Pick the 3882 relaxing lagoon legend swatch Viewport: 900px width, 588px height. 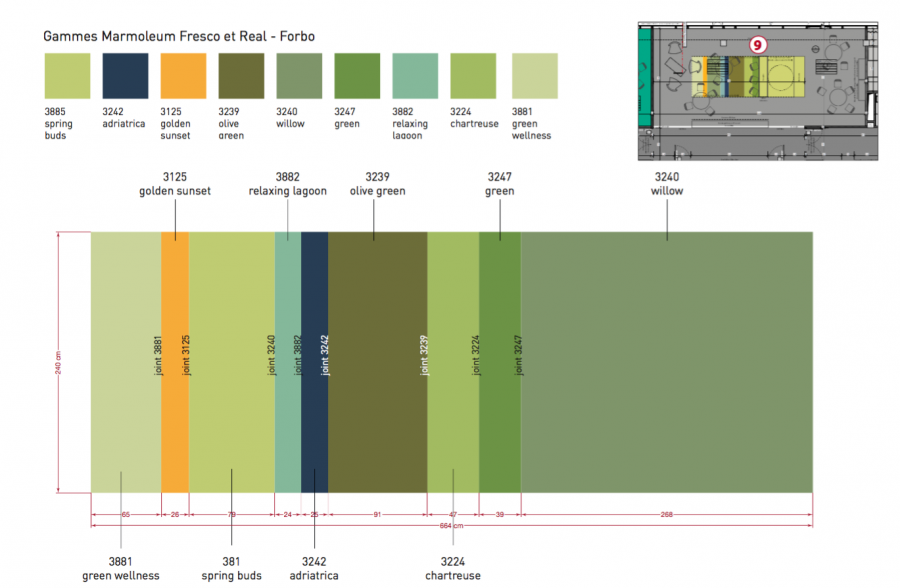415,76
